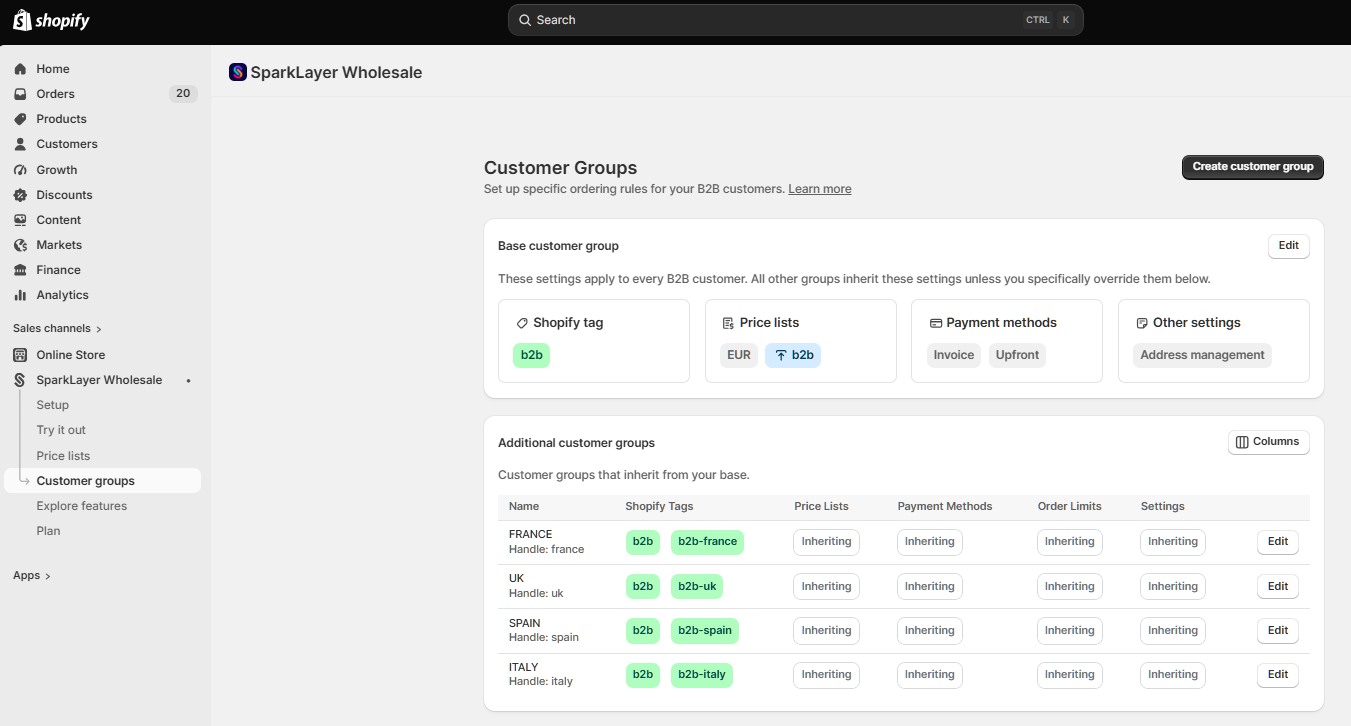Click the SparkLayer app logo in header

click(238, 72)
